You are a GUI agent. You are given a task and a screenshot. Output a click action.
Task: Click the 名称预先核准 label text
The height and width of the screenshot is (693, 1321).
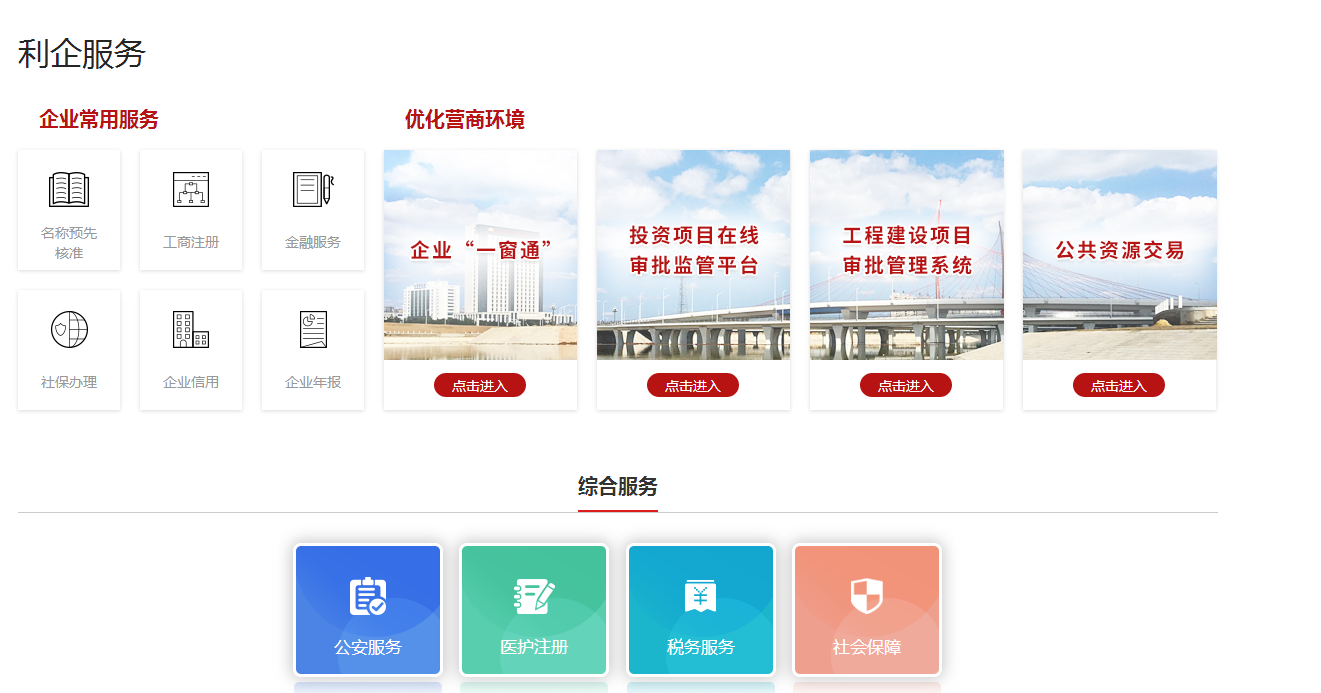[69, 243]
